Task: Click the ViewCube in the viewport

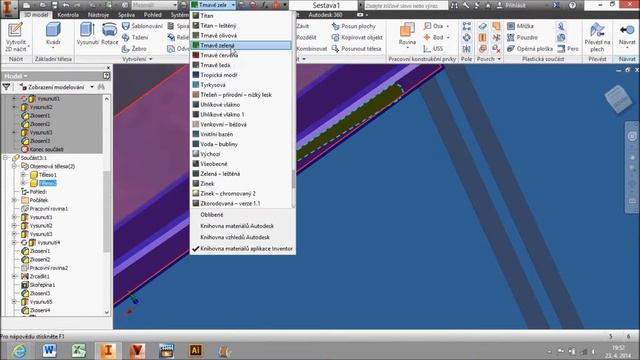Action: pos(619,99)
